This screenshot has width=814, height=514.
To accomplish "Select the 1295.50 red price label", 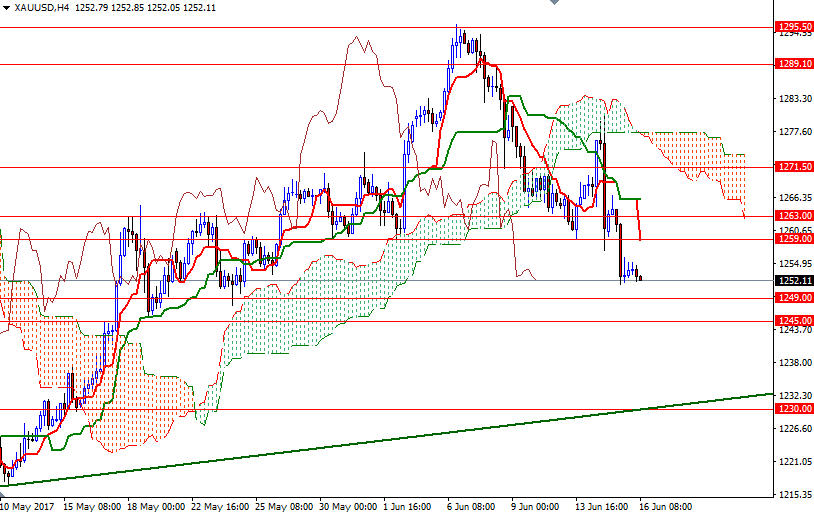I will tap(793, 27).
